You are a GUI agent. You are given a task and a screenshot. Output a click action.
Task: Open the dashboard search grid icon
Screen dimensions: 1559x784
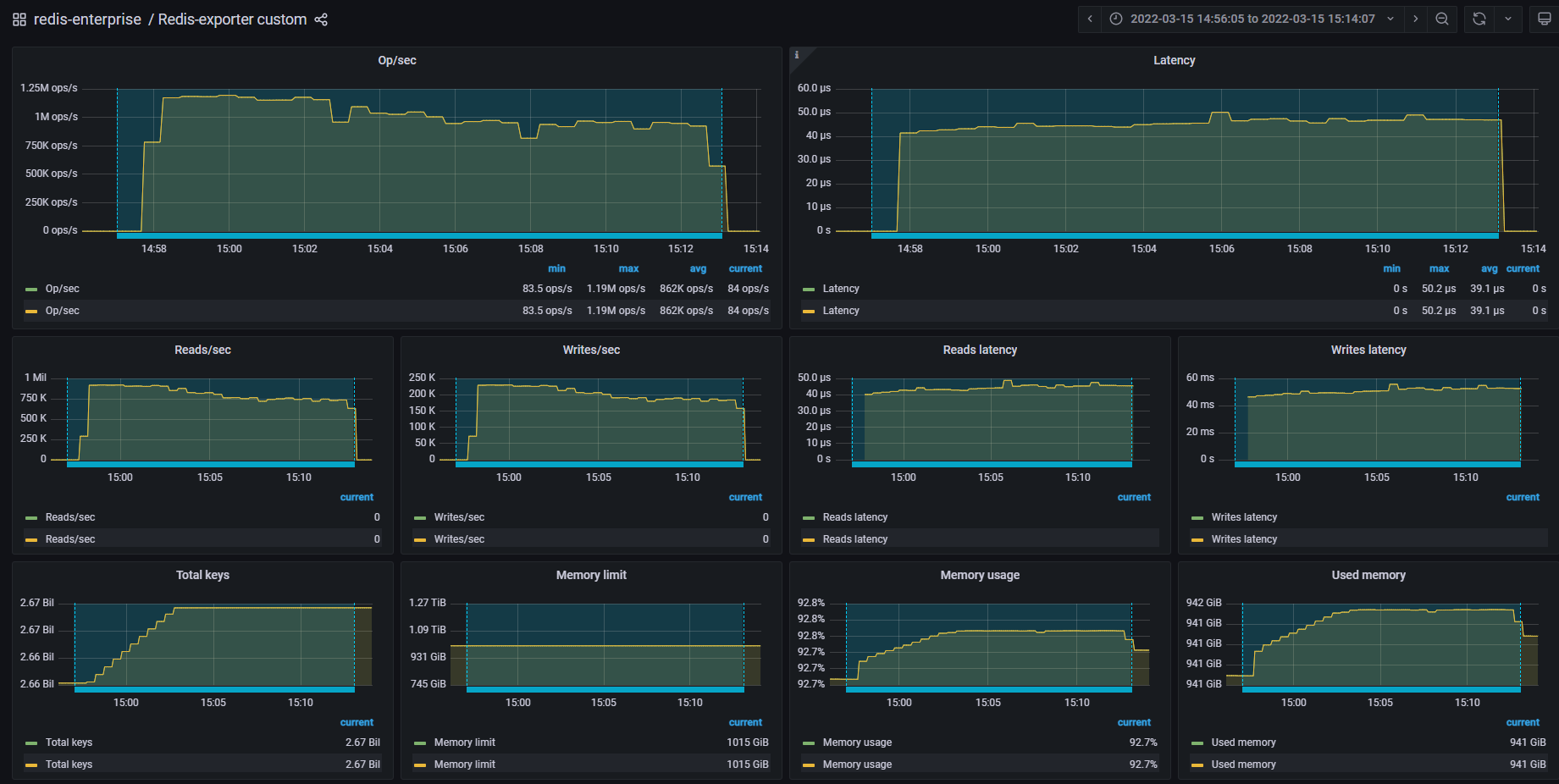[x=19, y=19]
